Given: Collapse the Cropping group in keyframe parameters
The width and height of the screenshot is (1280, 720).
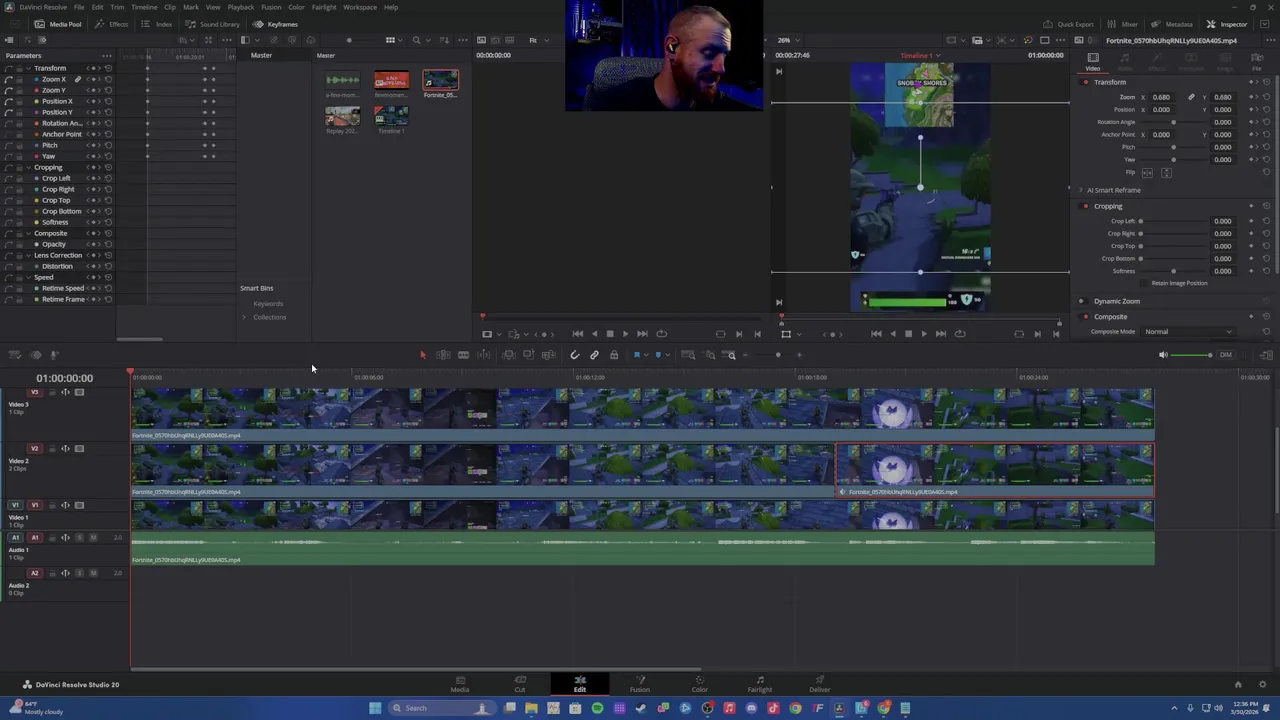Looking at the screenshot, I should click(28, 167).
